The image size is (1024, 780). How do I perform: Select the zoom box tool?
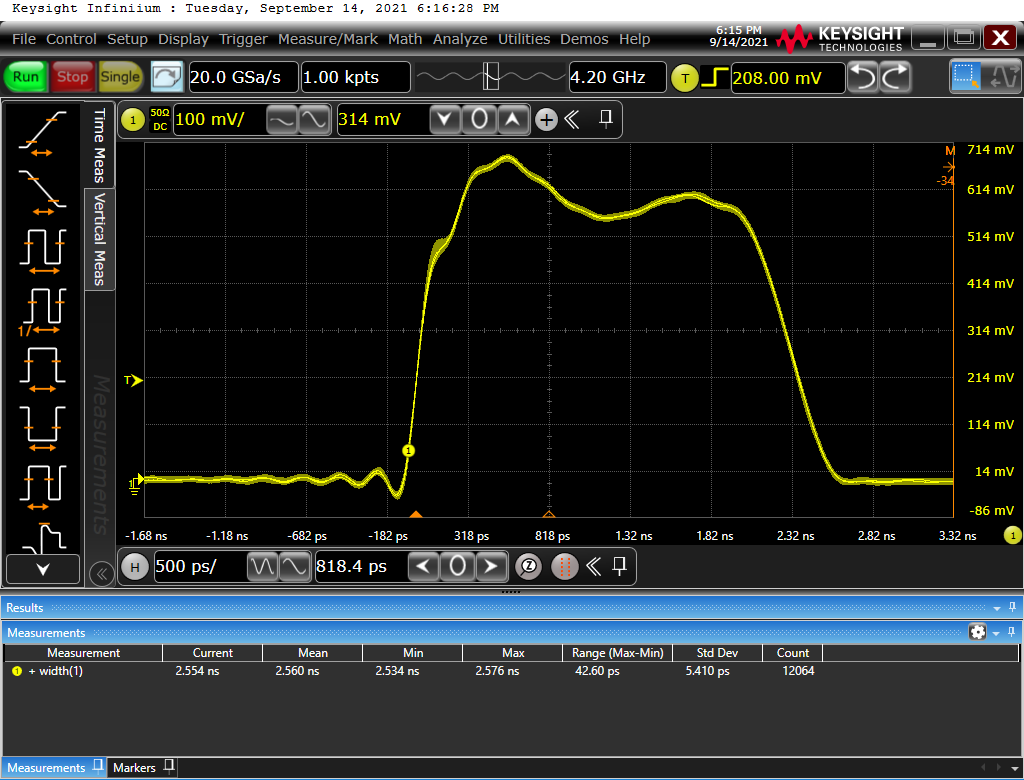pyautogui.click(x=966, y=77)
